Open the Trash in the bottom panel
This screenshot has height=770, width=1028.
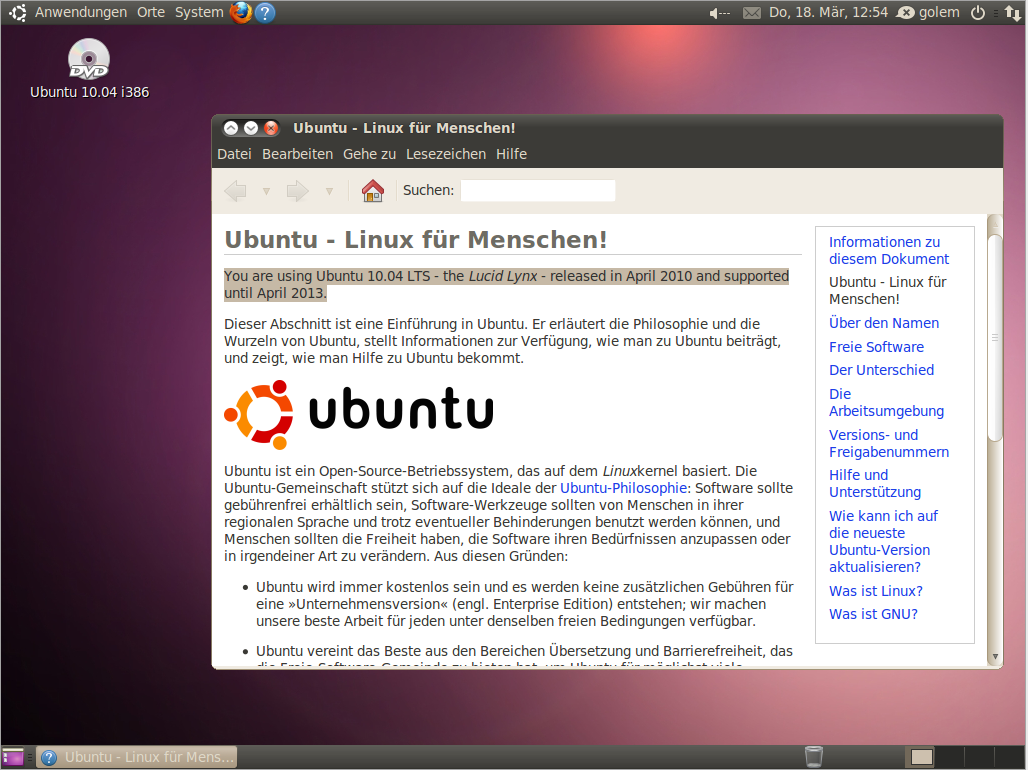tap(813, 756)
